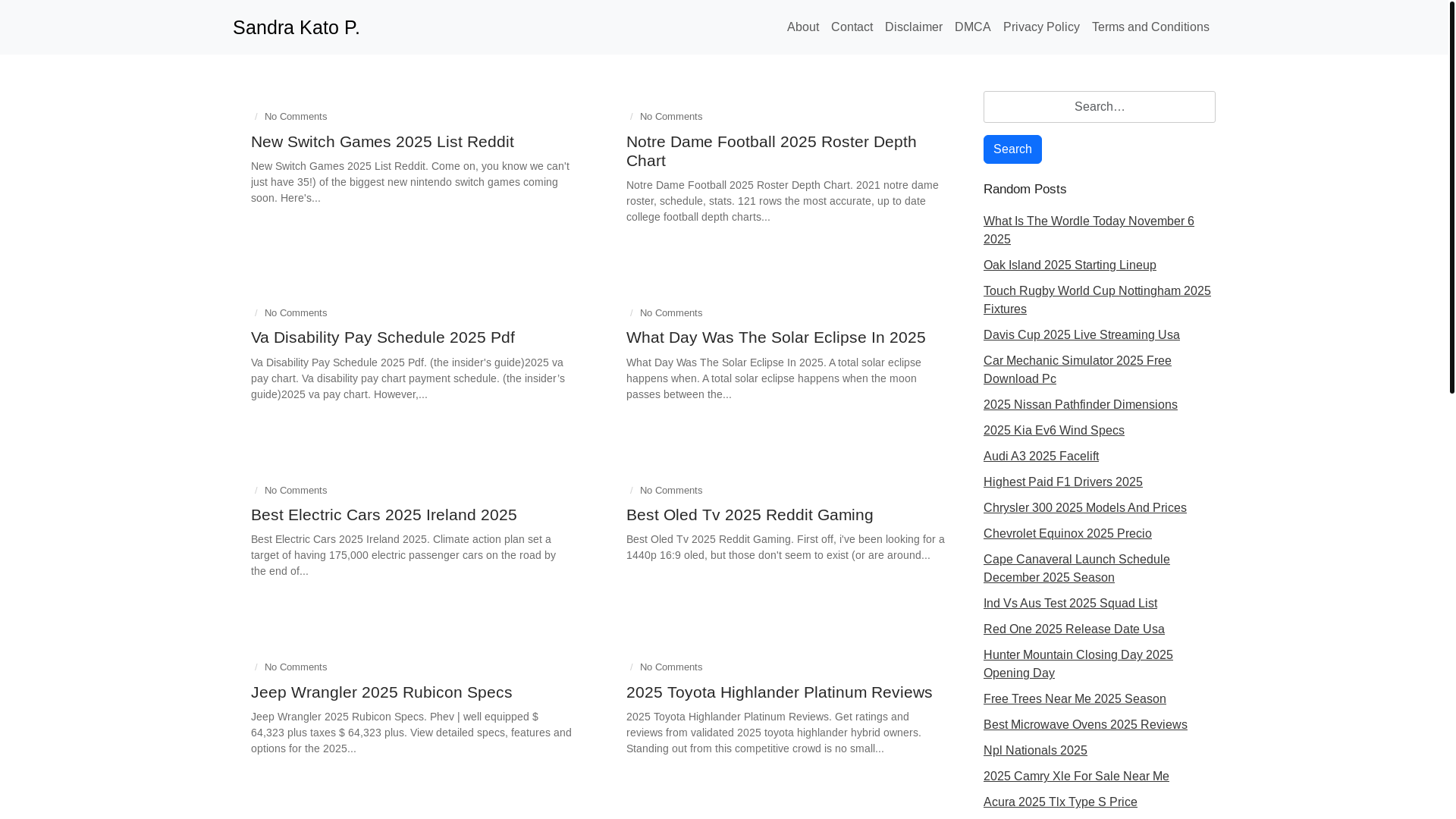Screen dimensions: 1456x819
Task: Click the blue Search button
Action: (1012, 149)
